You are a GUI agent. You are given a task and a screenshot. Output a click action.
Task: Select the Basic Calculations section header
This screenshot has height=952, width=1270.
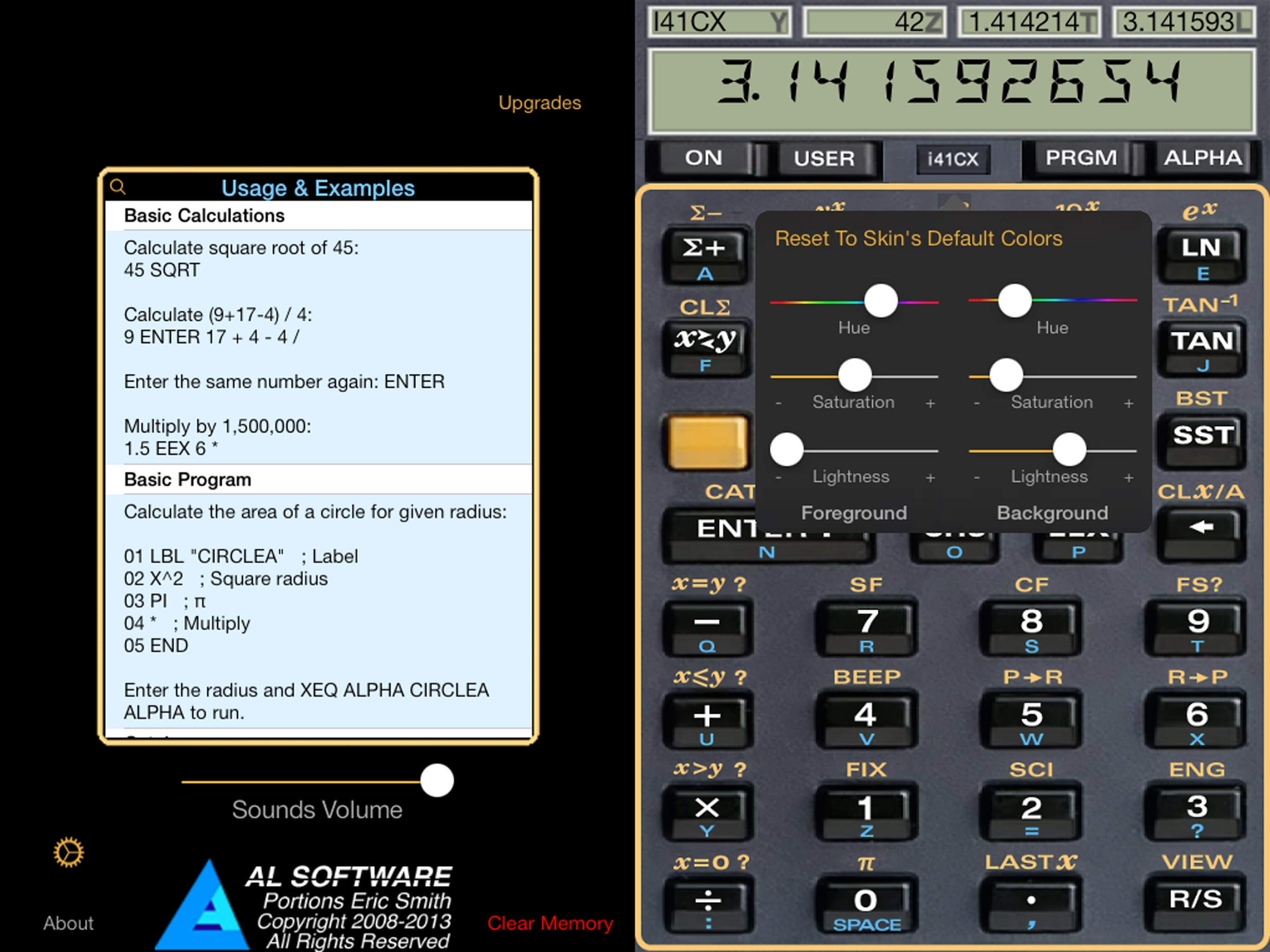tap(318, 216)
